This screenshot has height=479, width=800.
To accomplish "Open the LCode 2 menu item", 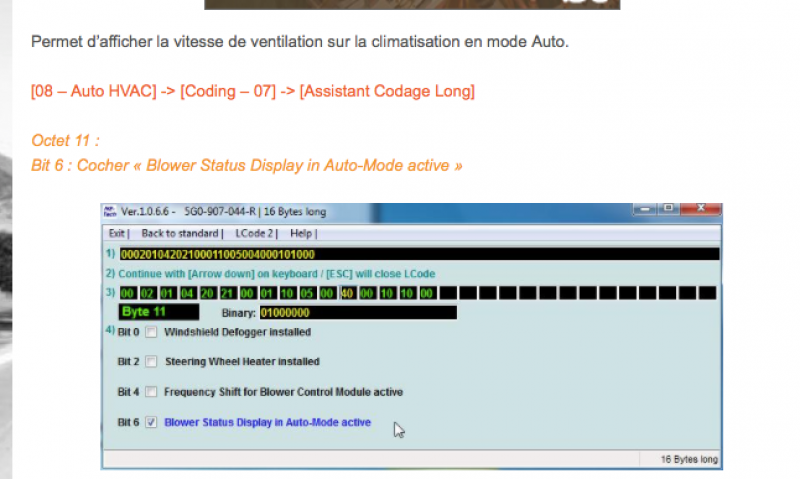I will [x=254, y=234].
